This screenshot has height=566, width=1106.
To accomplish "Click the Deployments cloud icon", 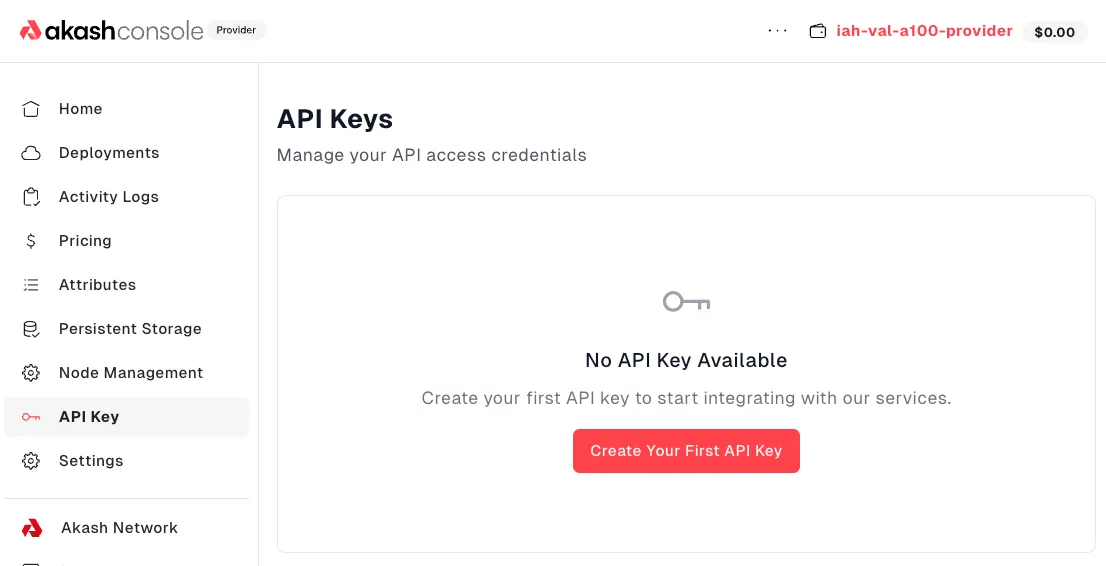I will tap(31, 153).
